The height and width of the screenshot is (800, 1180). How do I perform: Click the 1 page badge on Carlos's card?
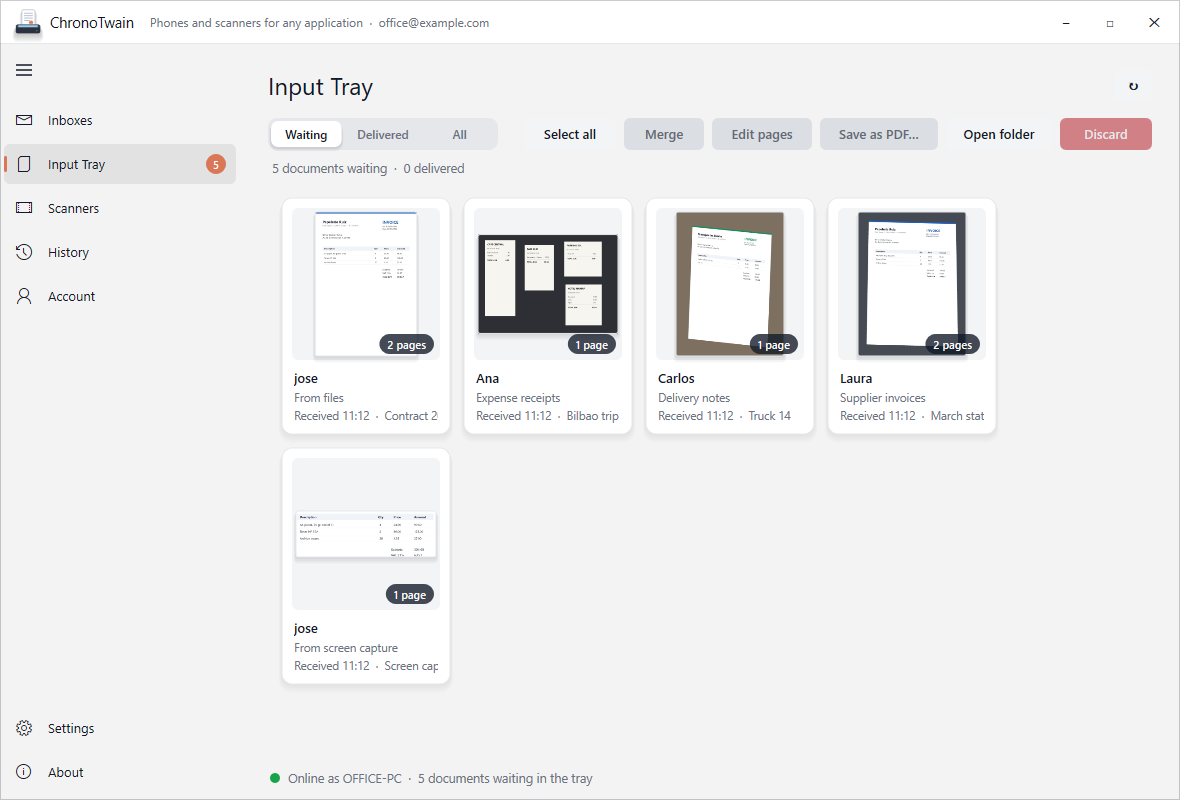pyautogui.click(x=774, y=345)
